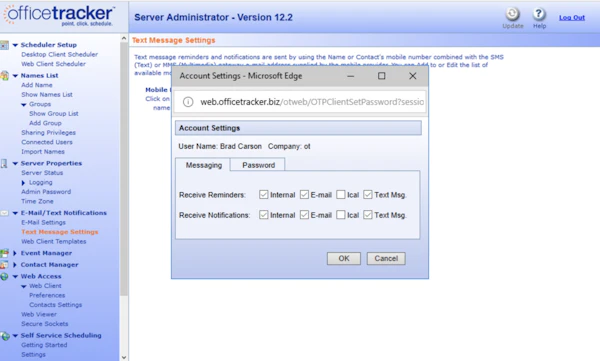600x361 pixels.
Task: Click Cancel in Account Settings dialog
Action: [x=386, y=258]
